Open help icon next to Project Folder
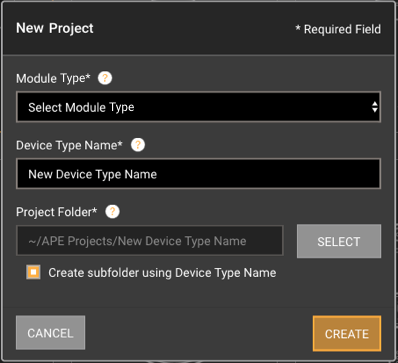Screen dimensions: 398x363 tap(112, 211)
